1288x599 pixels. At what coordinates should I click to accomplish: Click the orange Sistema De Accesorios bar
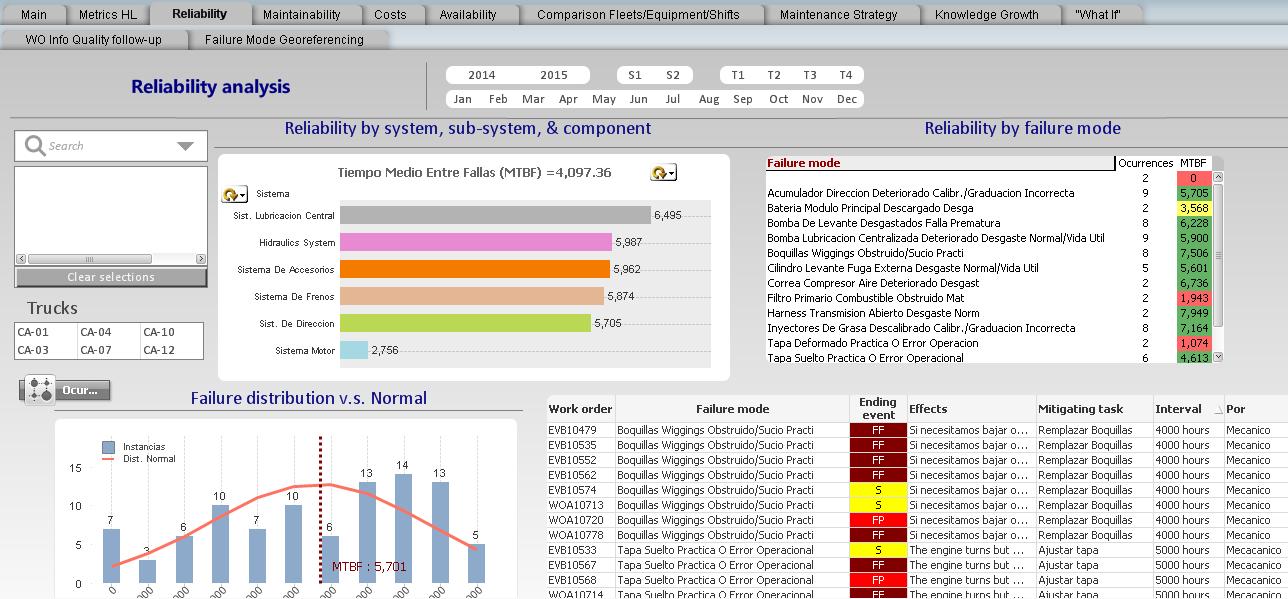click(x=474, y=269)
